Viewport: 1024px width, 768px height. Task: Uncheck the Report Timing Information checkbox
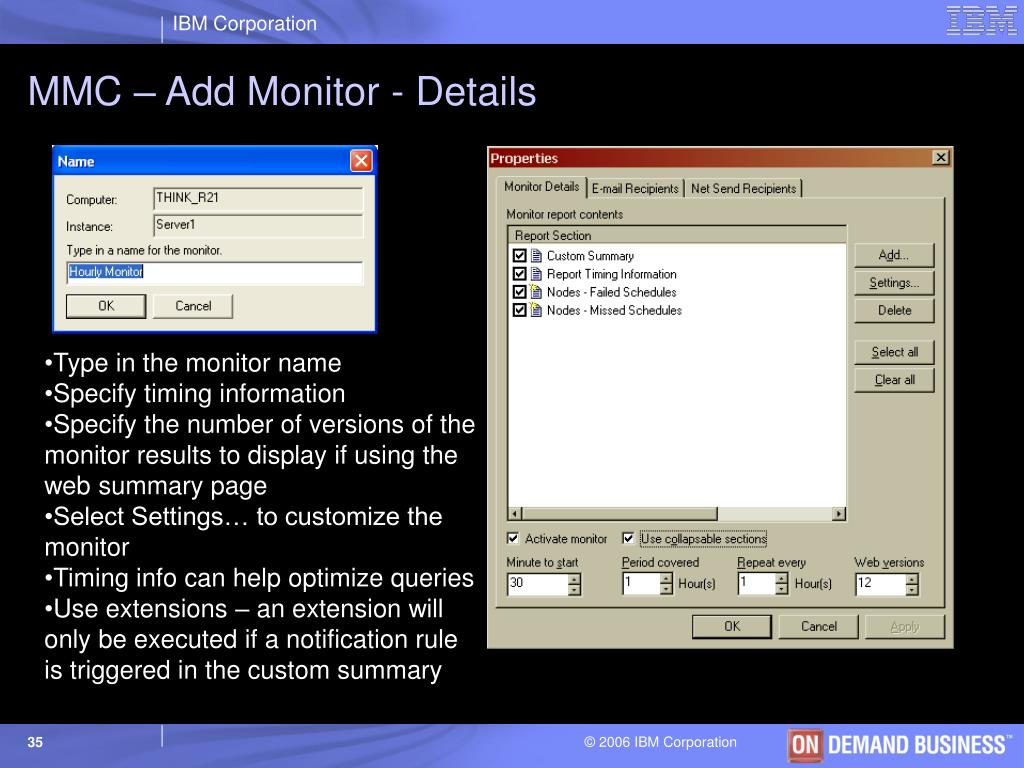click(x=520, y=274)
